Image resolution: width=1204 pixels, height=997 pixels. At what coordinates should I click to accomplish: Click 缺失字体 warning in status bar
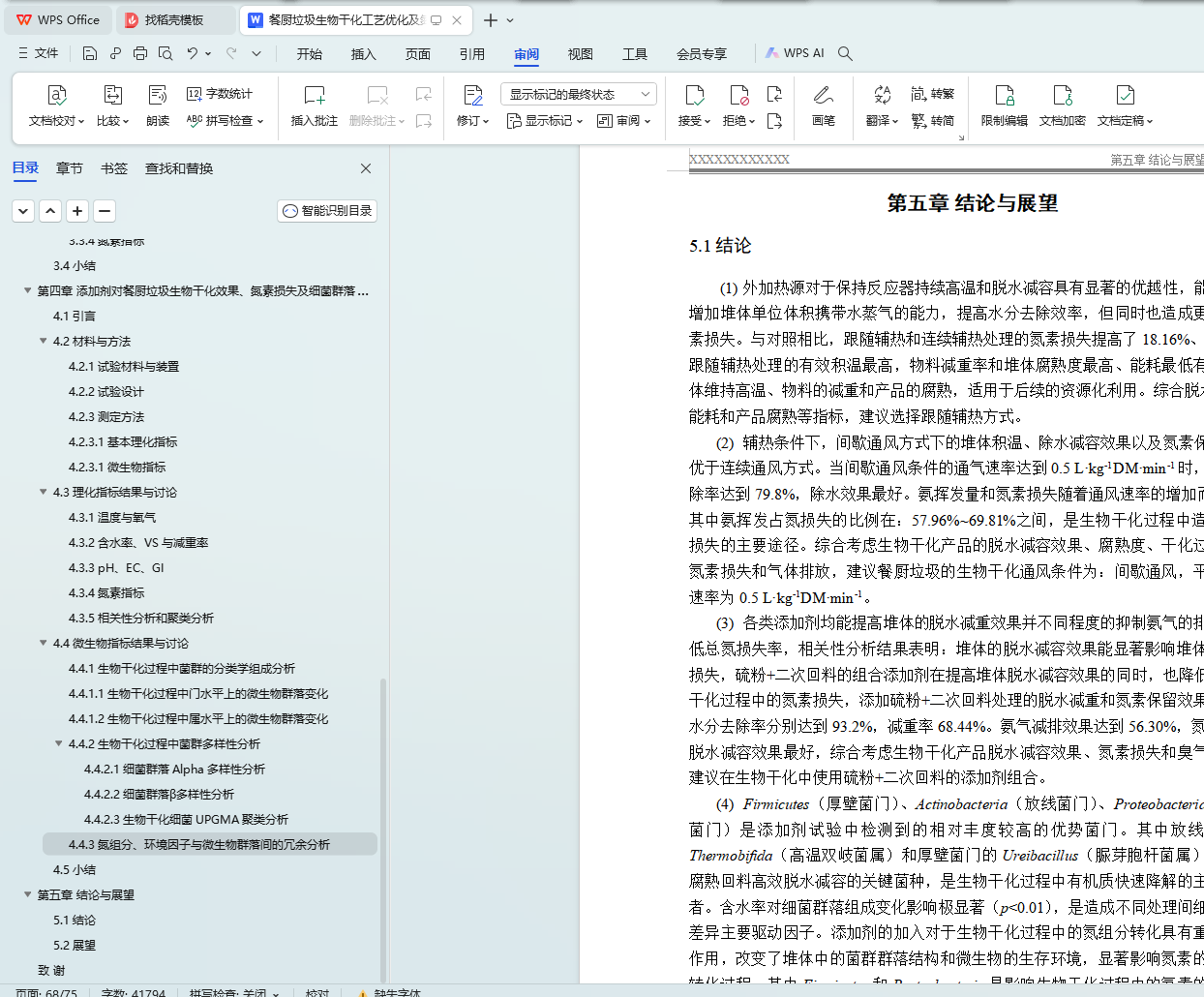(390, 992)
